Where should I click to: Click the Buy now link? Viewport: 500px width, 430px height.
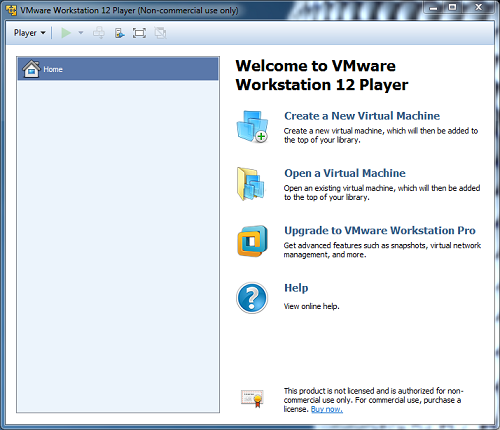(327, 409)
